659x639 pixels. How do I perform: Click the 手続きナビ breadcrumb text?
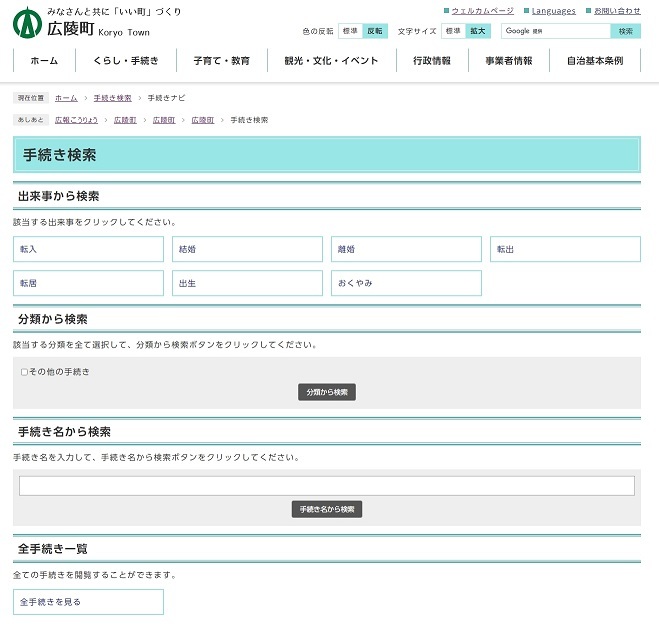(166, 98)
